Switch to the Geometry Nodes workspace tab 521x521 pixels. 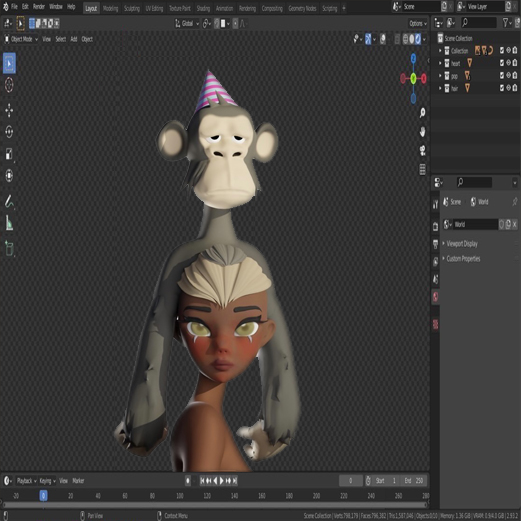(x=302, y=8)
